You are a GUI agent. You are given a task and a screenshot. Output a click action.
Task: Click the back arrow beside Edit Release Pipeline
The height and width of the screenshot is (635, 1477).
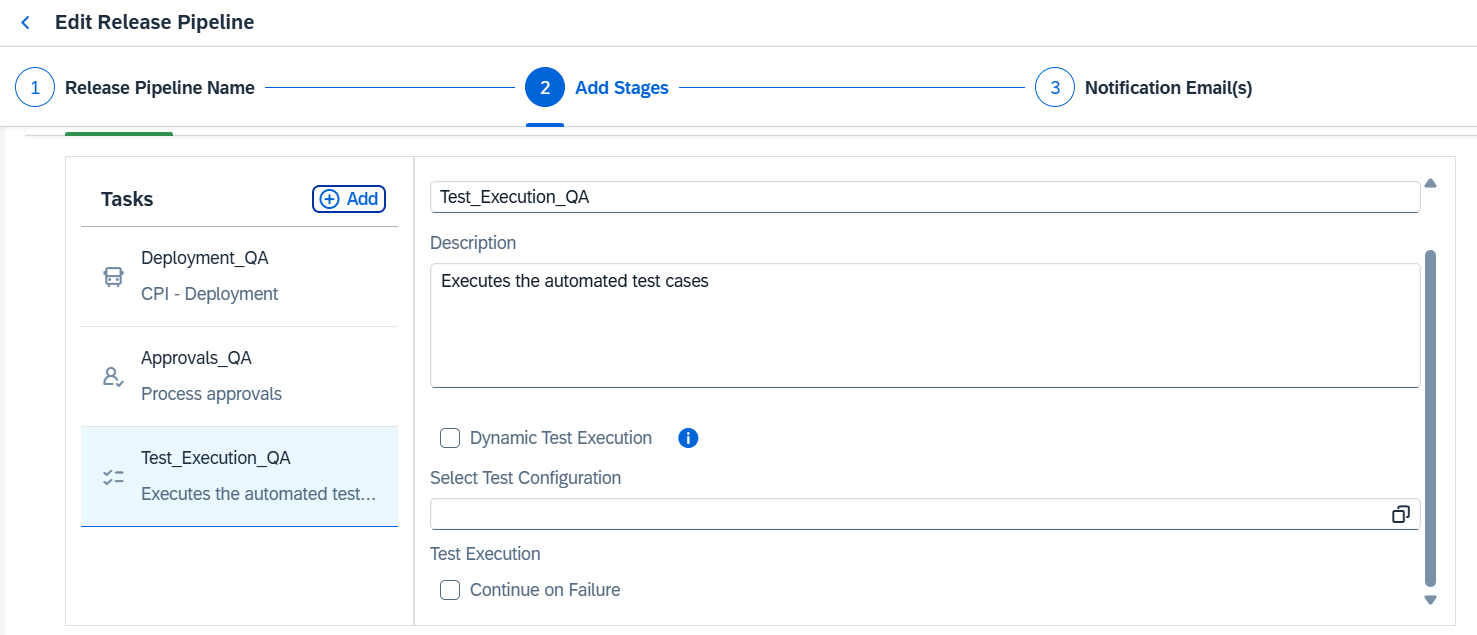[x=25, y=22]
